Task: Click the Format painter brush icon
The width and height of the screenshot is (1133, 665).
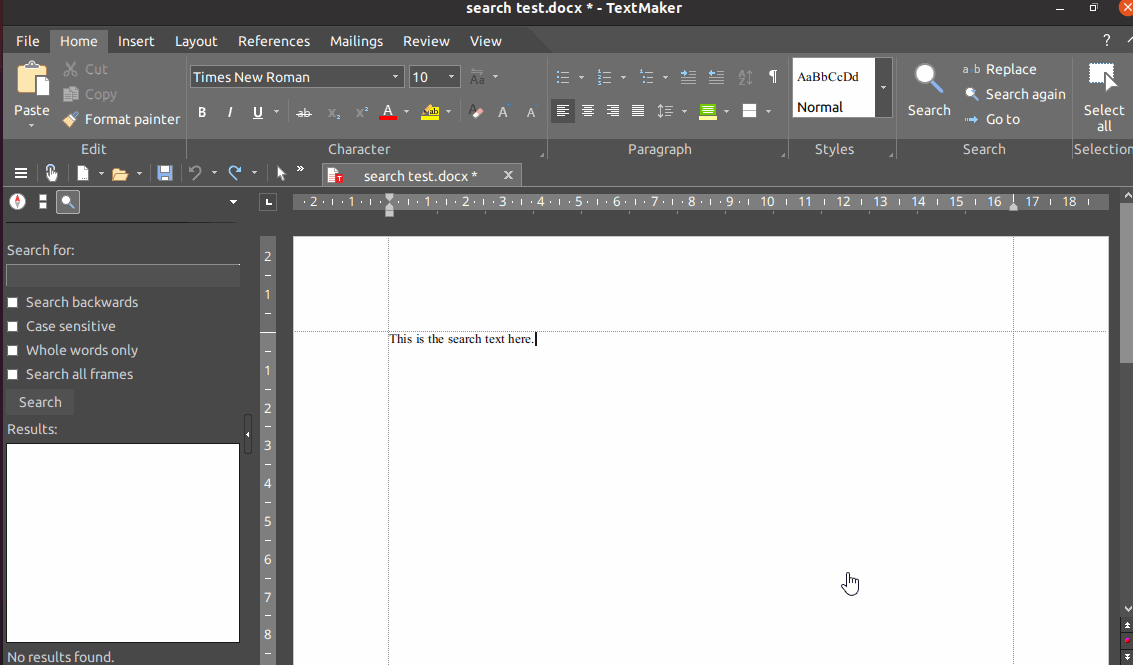Action: [x=70, y=119]
